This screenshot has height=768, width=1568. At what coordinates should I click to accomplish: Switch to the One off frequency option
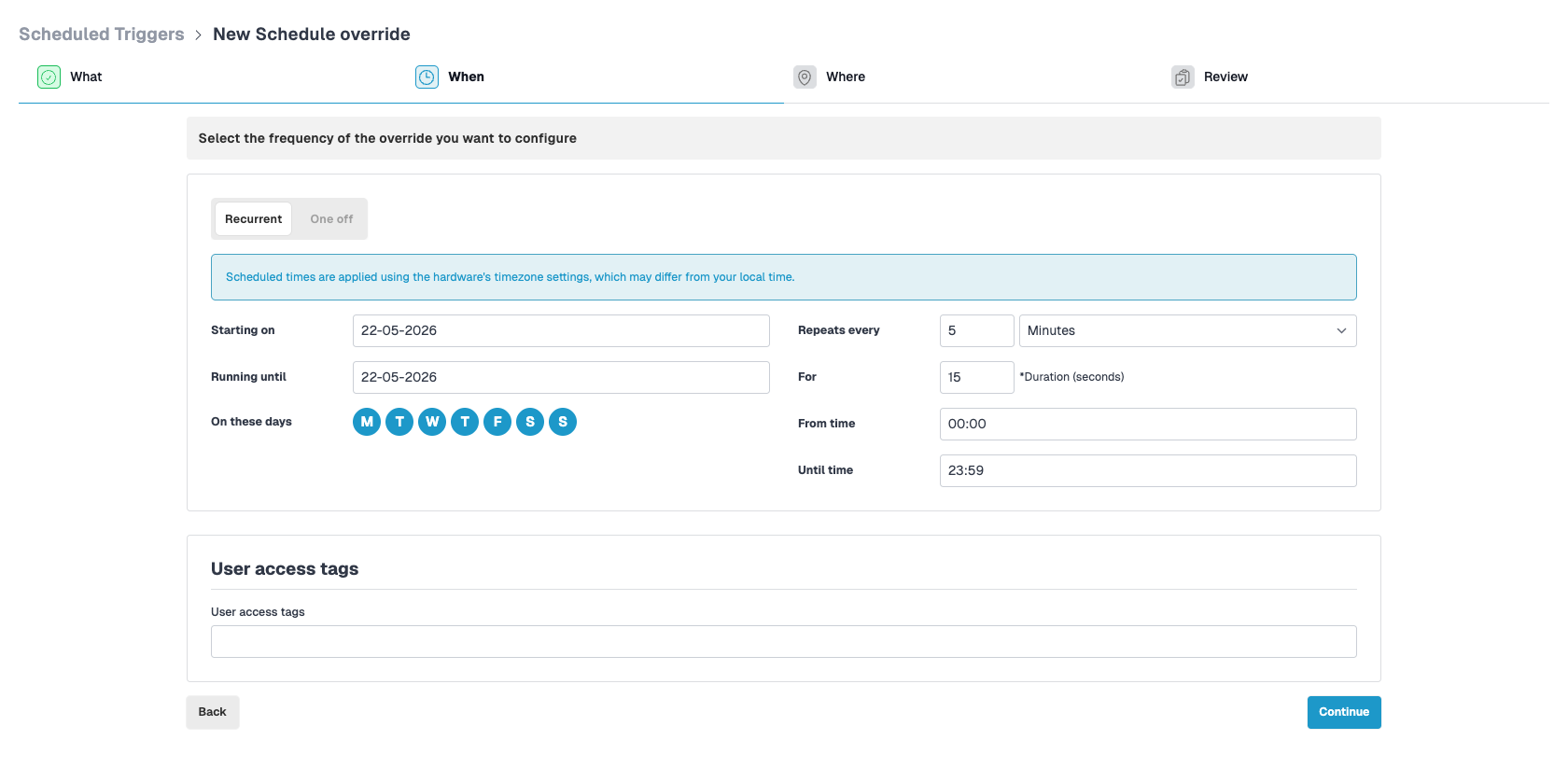click(331, 219)
